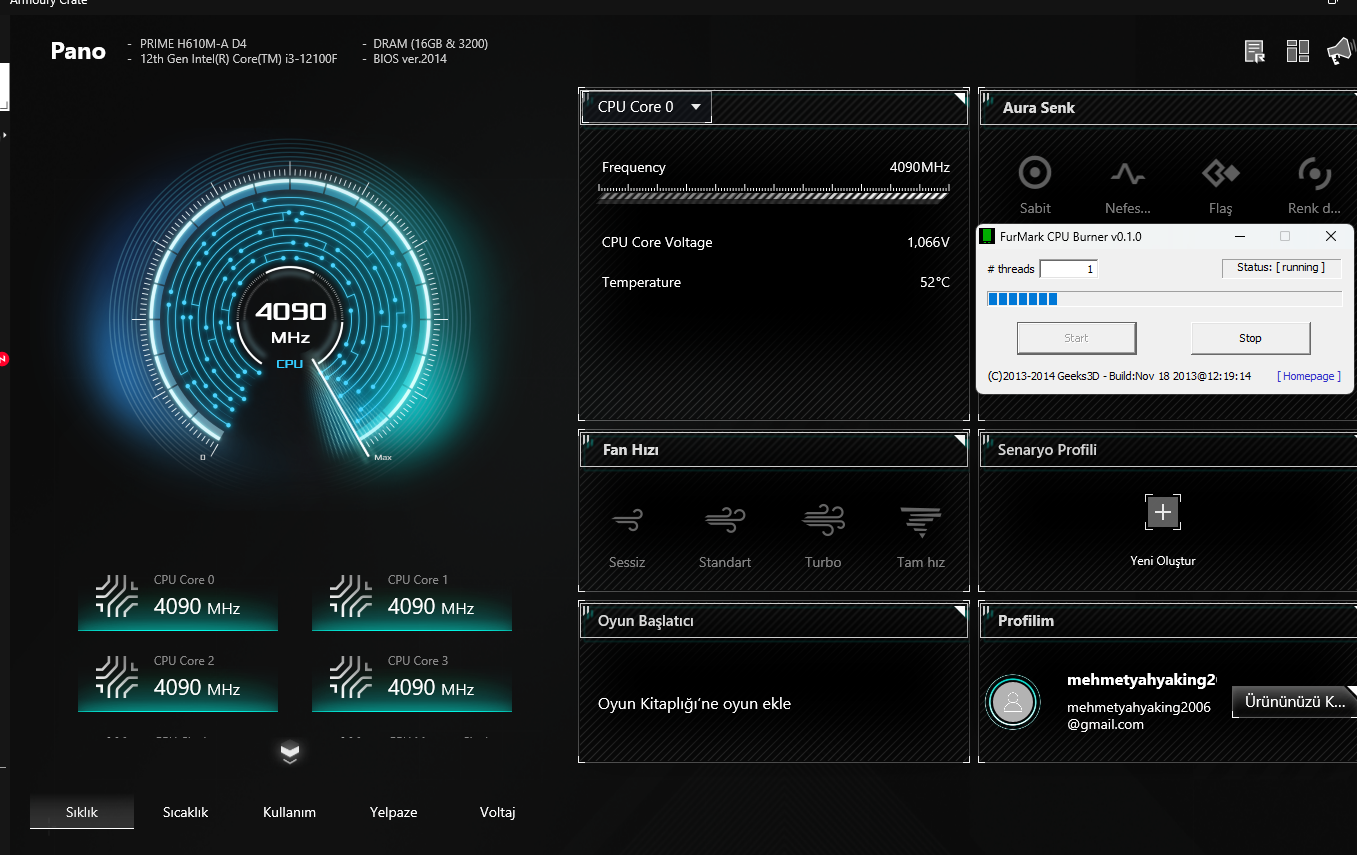
Task: Click the 1,066V CPU Core Voltage value
Action: 928,242
